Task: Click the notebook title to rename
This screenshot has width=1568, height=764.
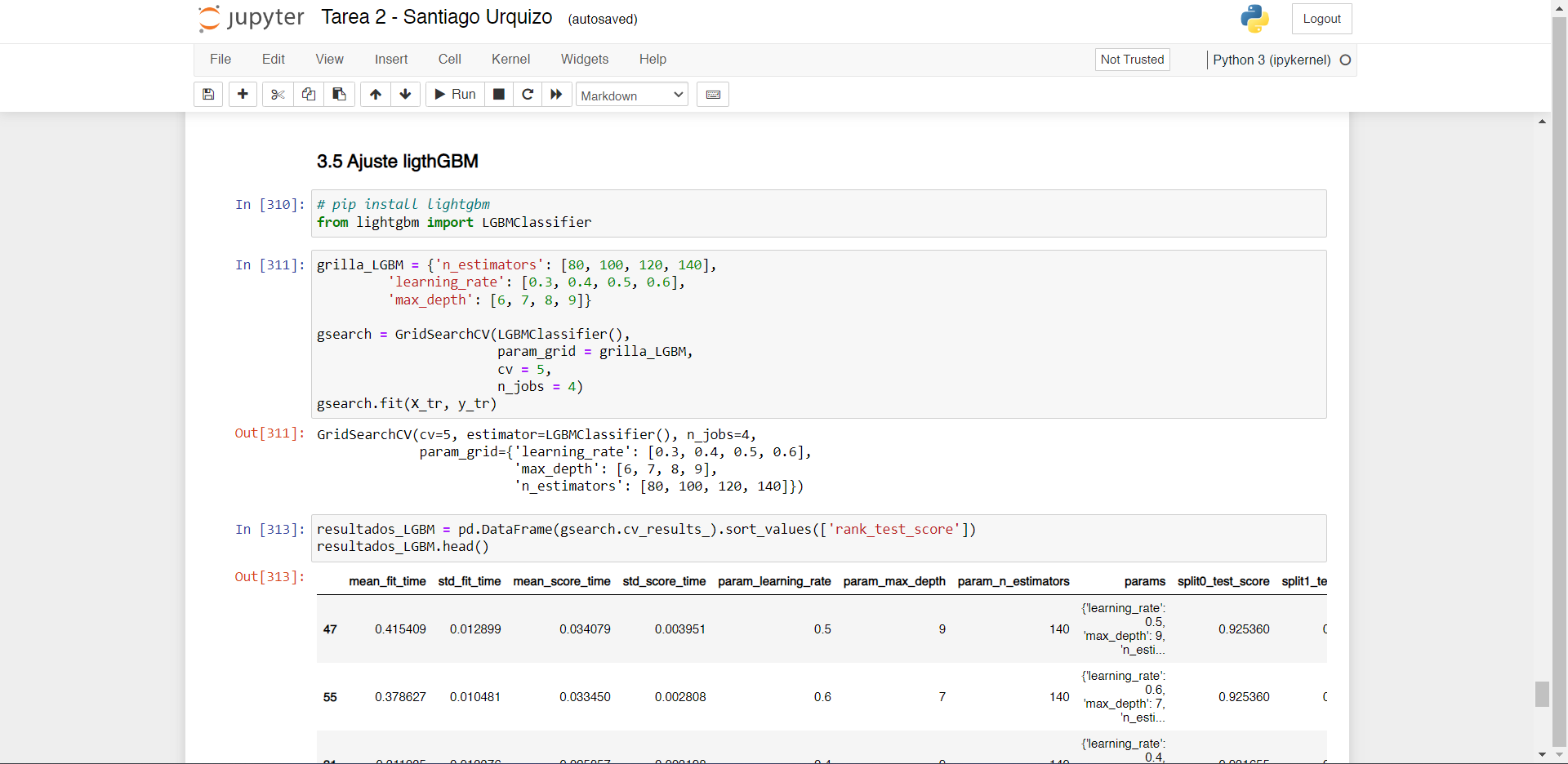Action: click(436, 17)
